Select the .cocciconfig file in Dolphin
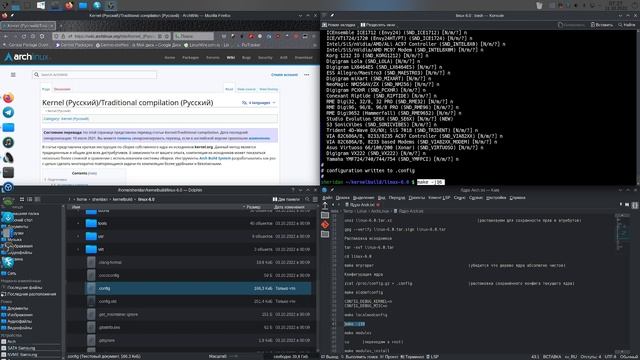This screenshot has height=360, width=640. point(198,276)
